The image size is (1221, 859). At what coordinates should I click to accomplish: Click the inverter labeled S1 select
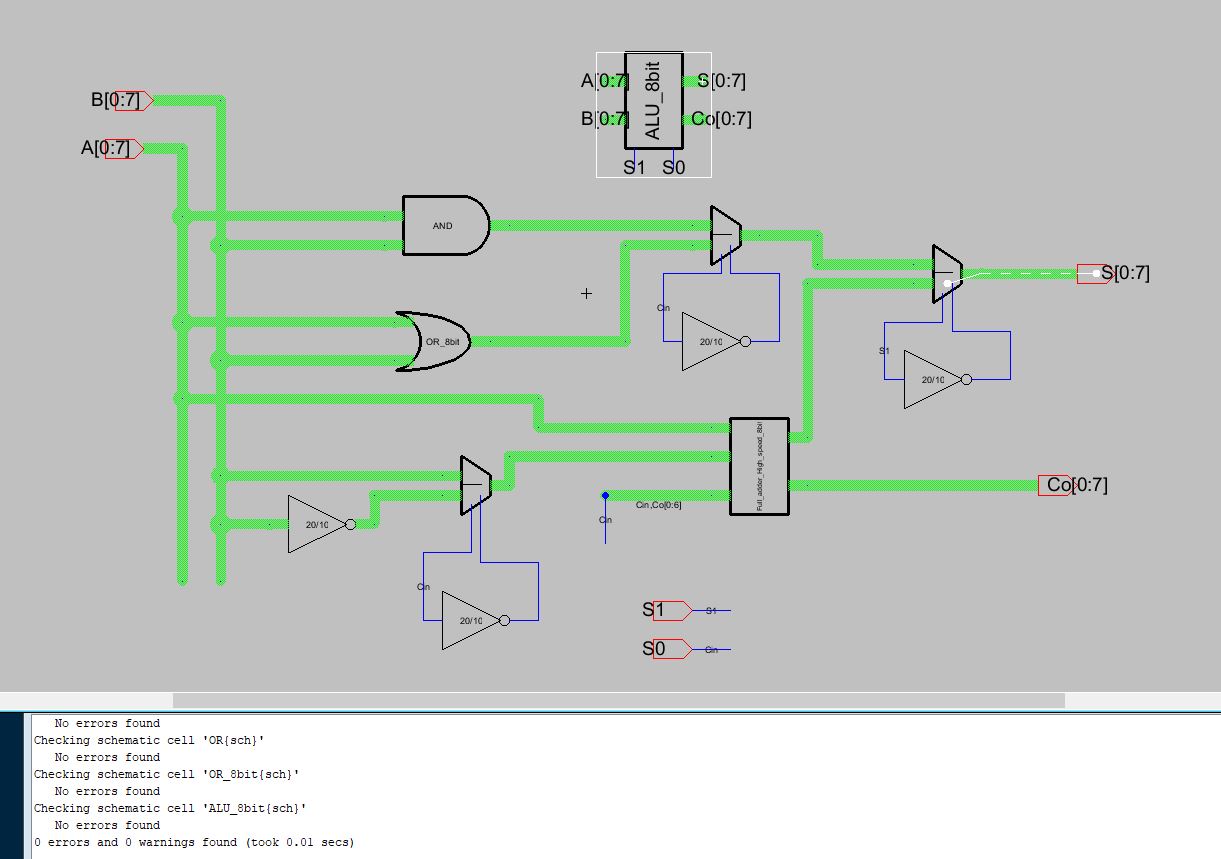(932, 380)
